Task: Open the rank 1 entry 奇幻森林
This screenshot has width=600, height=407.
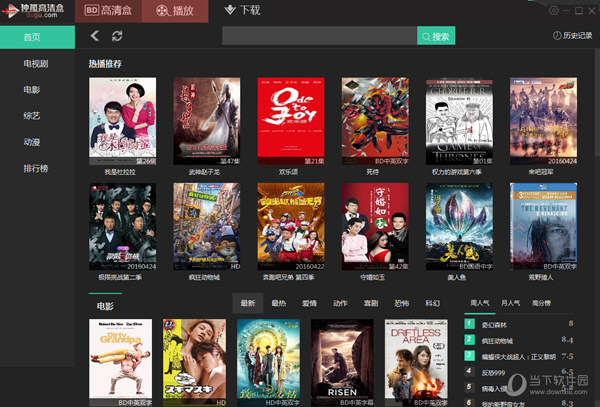Action: coord(519,324)
